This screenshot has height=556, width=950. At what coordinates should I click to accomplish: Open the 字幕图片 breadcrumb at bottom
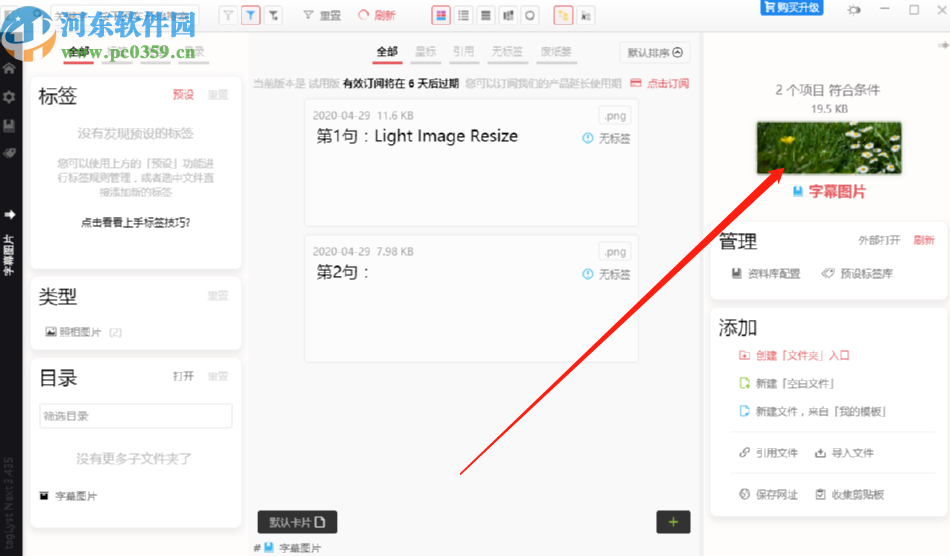(x=293, y=548)
